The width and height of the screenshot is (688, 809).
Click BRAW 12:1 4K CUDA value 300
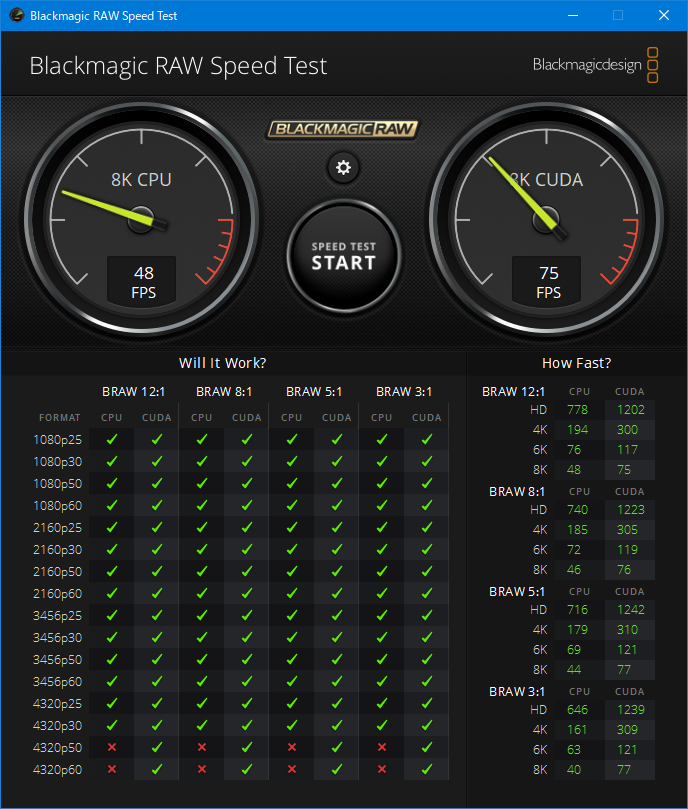point(627,429)
